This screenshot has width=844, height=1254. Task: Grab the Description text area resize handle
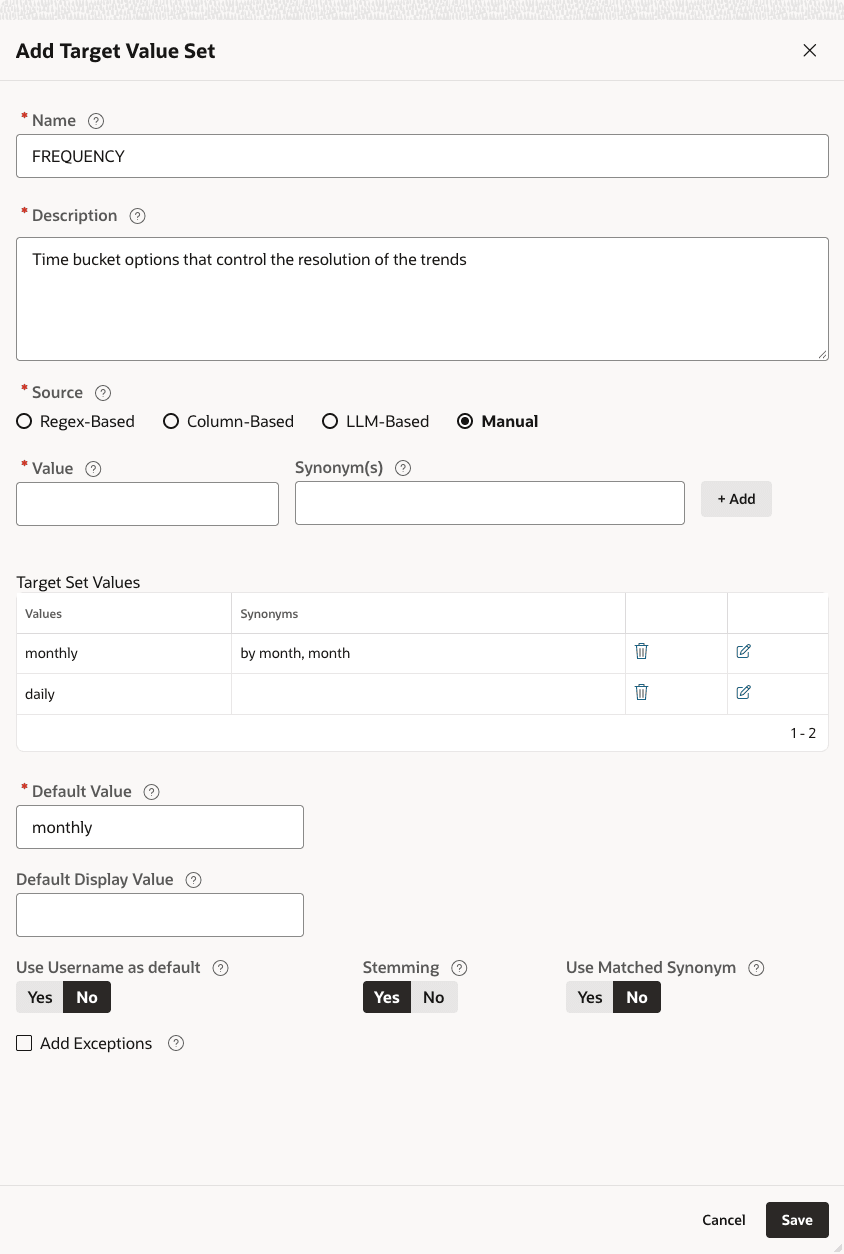tap(821, 353)
